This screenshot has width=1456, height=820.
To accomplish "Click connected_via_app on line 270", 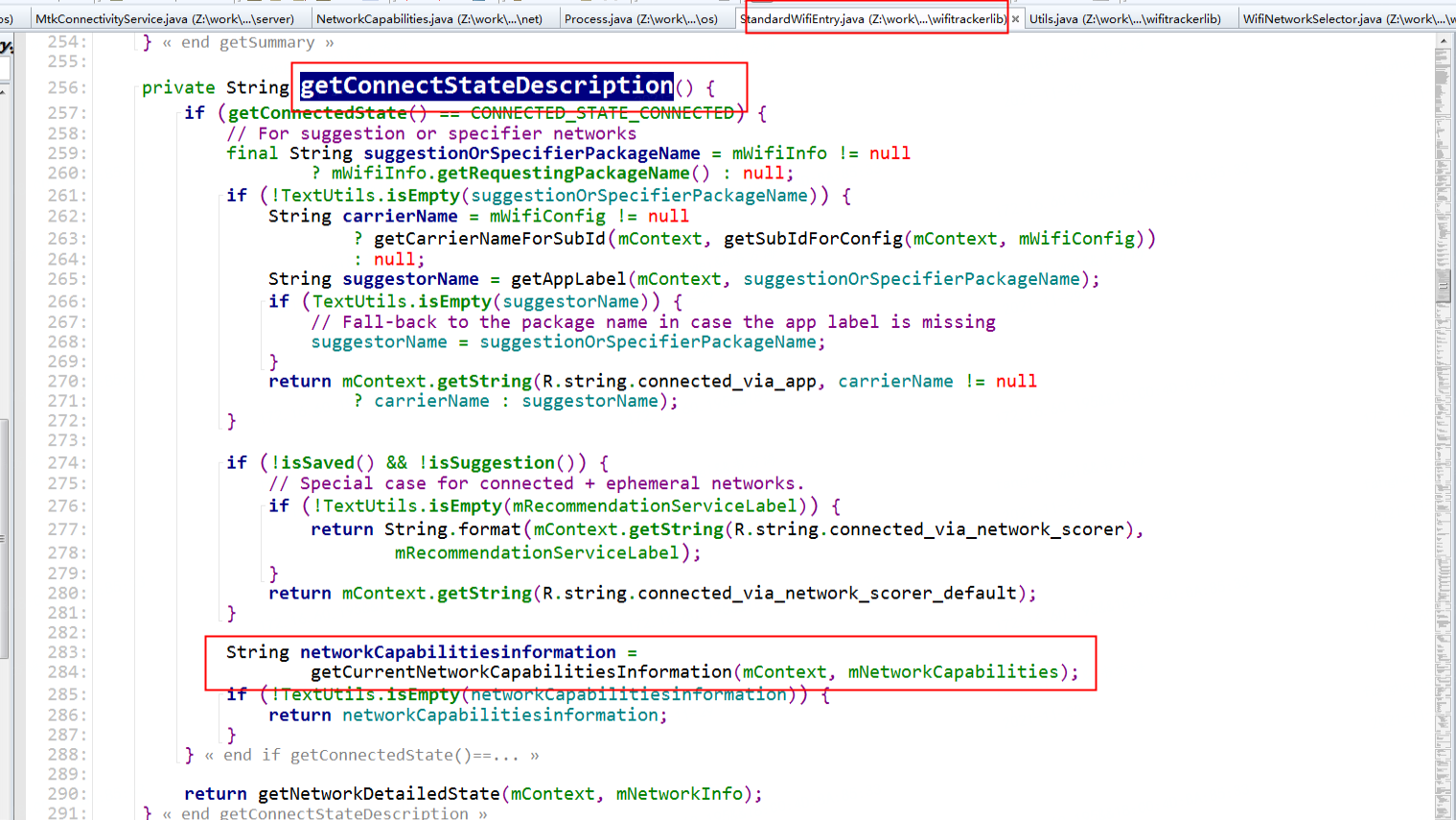I will pos(727,382).
